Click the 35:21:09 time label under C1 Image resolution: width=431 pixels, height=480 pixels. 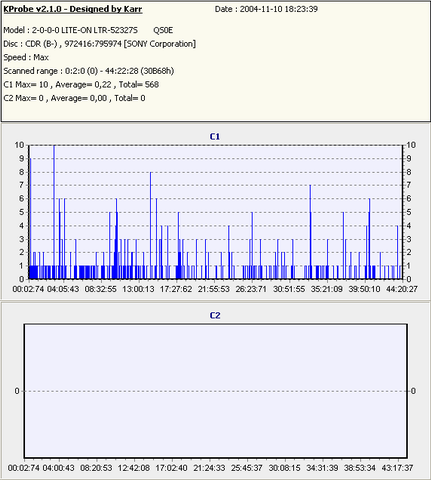click(x=327, y=289)
